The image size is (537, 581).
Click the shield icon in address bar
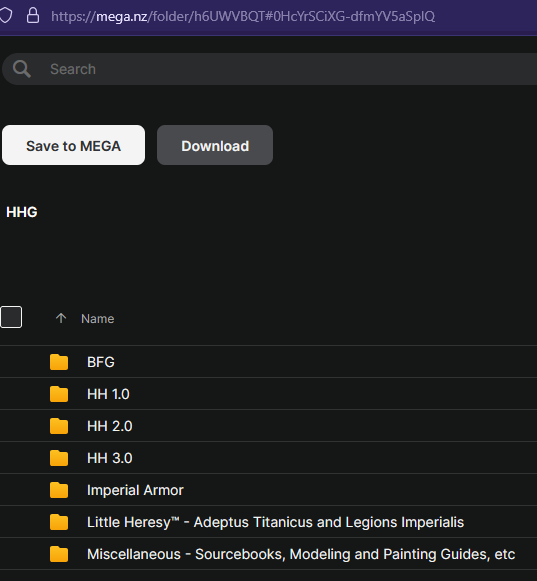(6, 16)
